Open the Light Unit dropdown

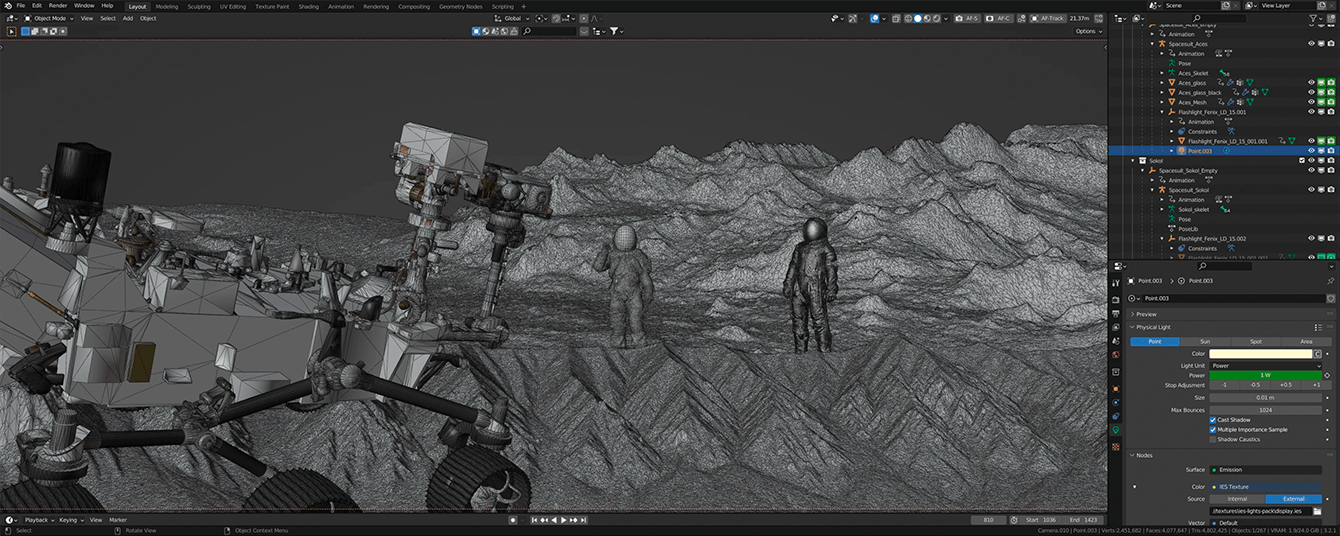1265,365
